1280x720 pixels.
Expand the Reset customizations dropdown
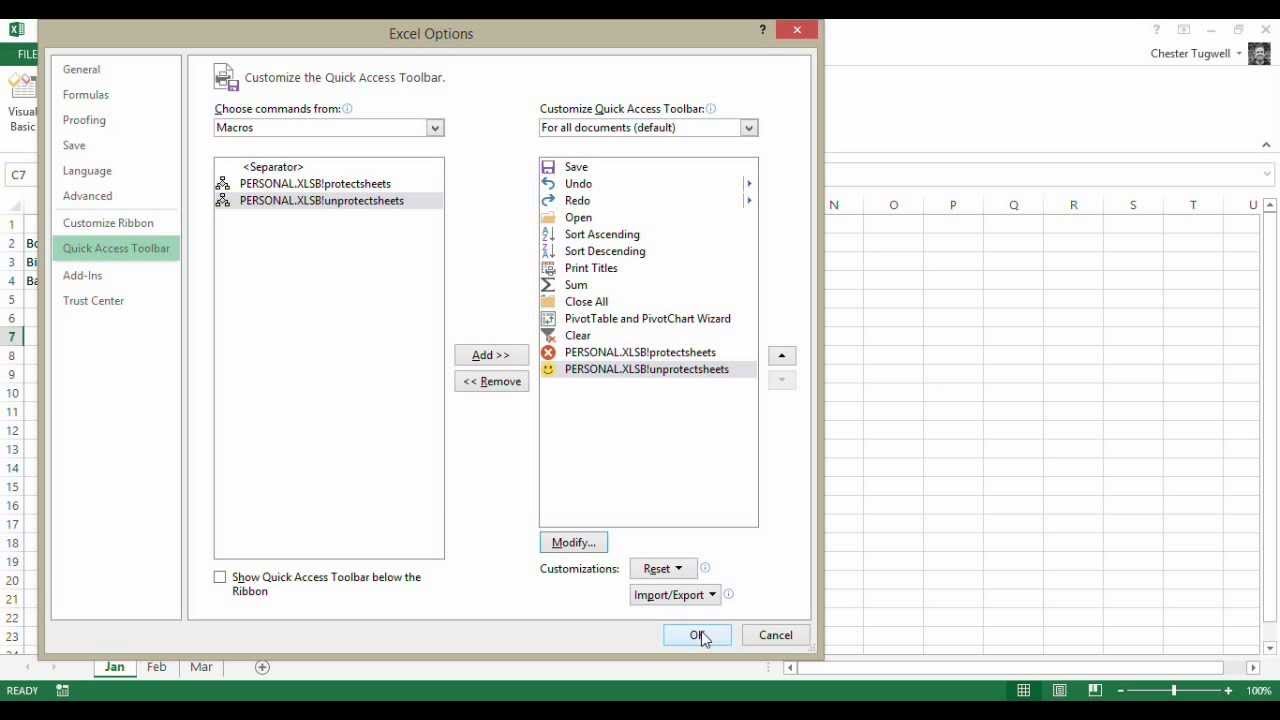[x=662, y=568]
